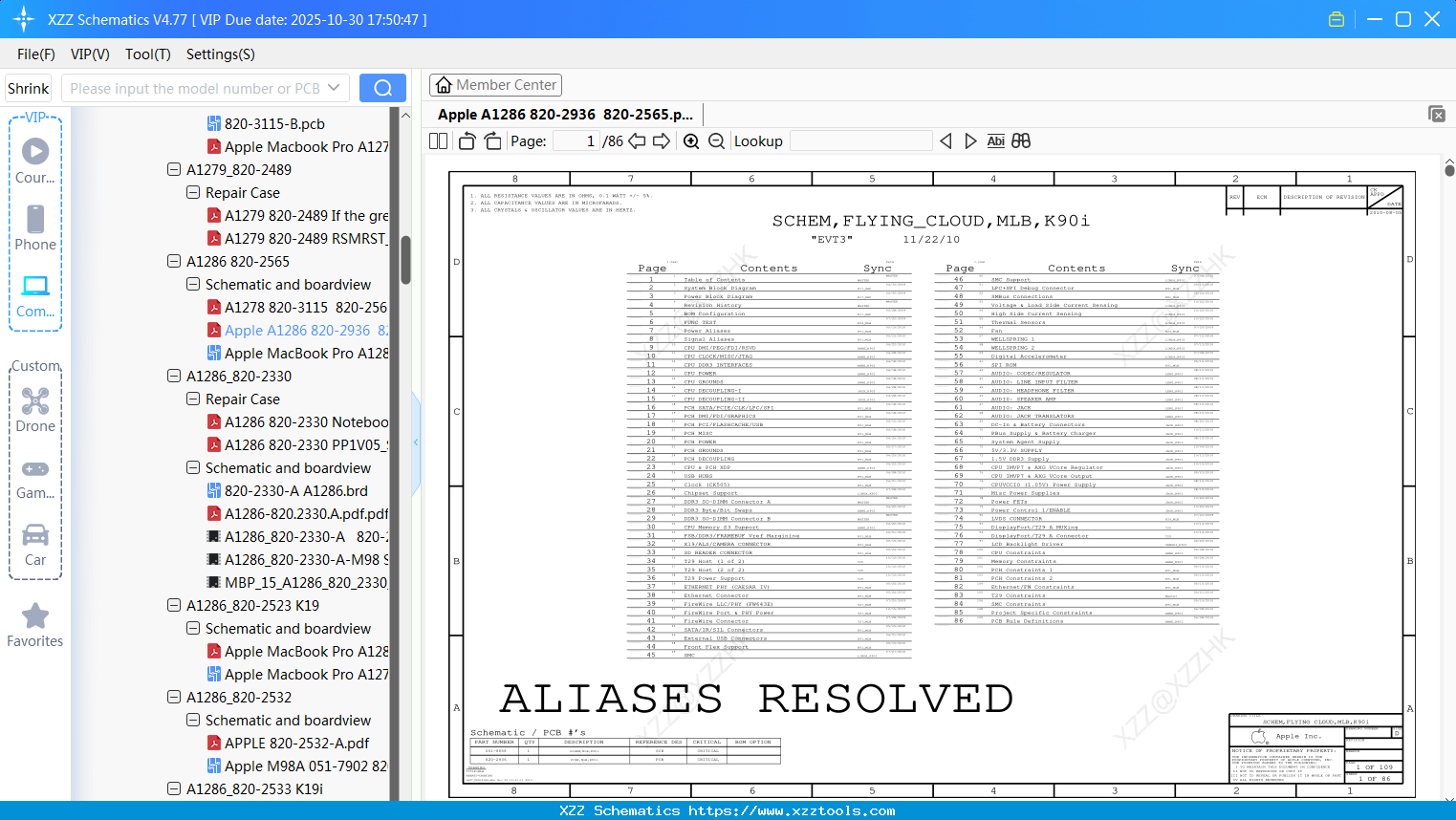Toggle the Abi match-case option
1456x820 pixels.
(x=995, y=140)
